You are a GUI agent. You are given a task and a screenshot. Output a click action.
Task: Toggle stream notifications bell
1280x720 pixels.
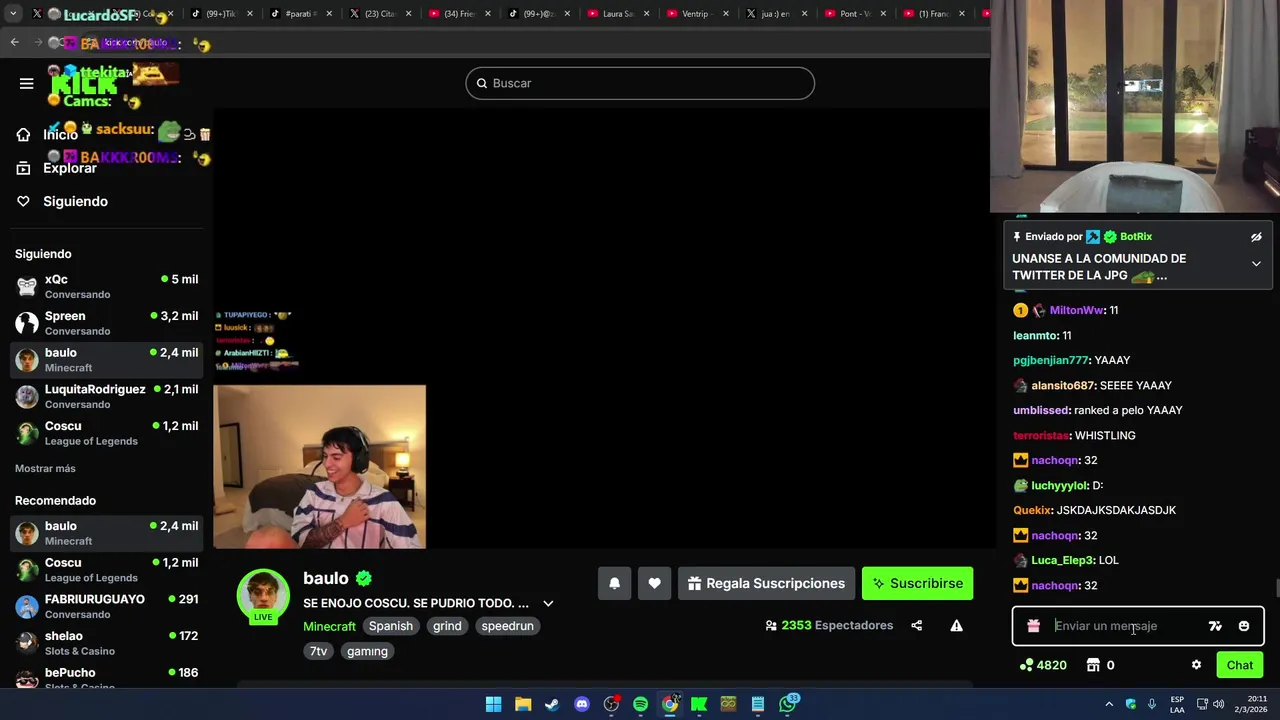tap(615, 584)
